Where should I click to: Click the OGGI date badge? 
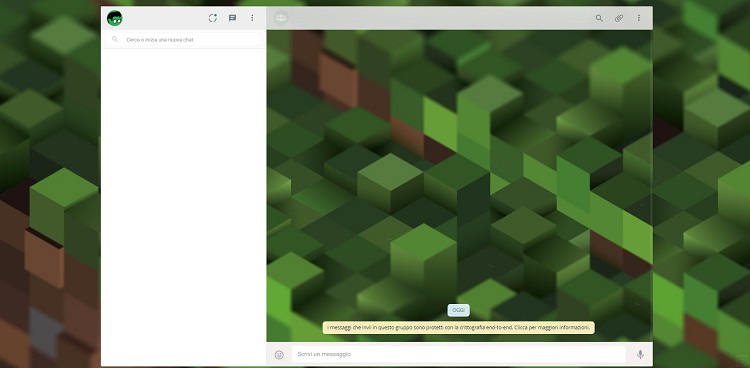tap(458, 310)
